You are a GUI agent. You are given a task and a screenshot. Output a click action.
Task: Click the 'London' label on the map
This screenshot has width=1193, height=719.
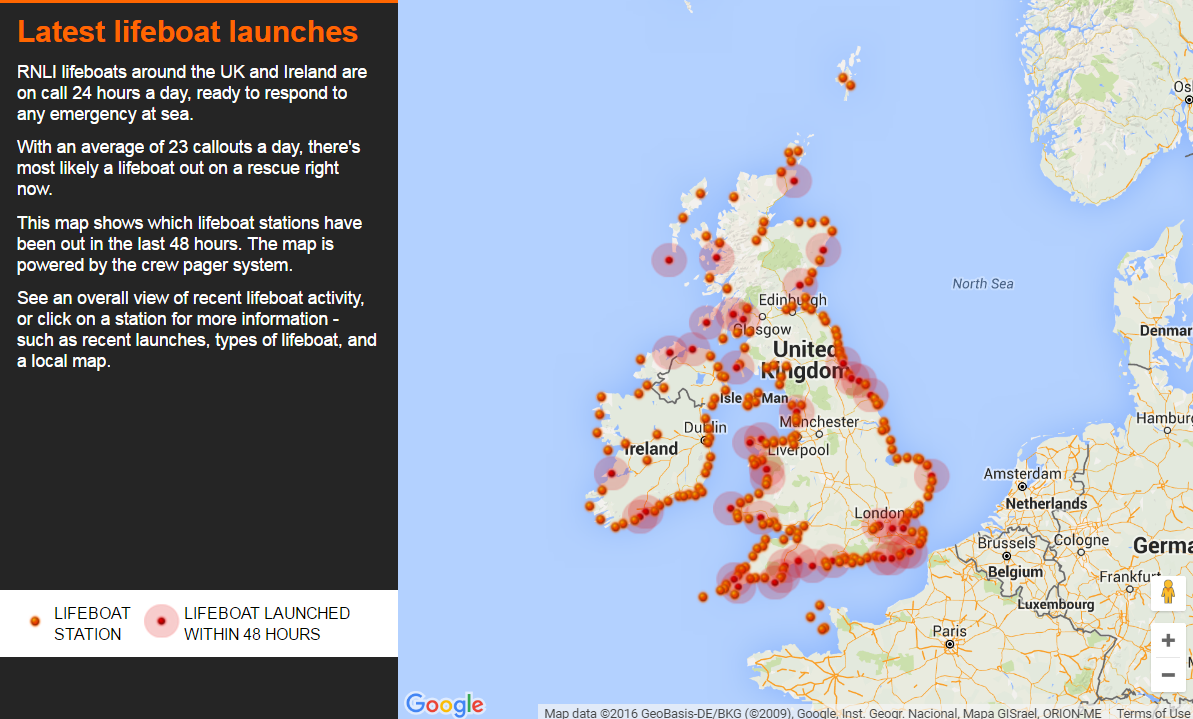click(x=879, y=514)
